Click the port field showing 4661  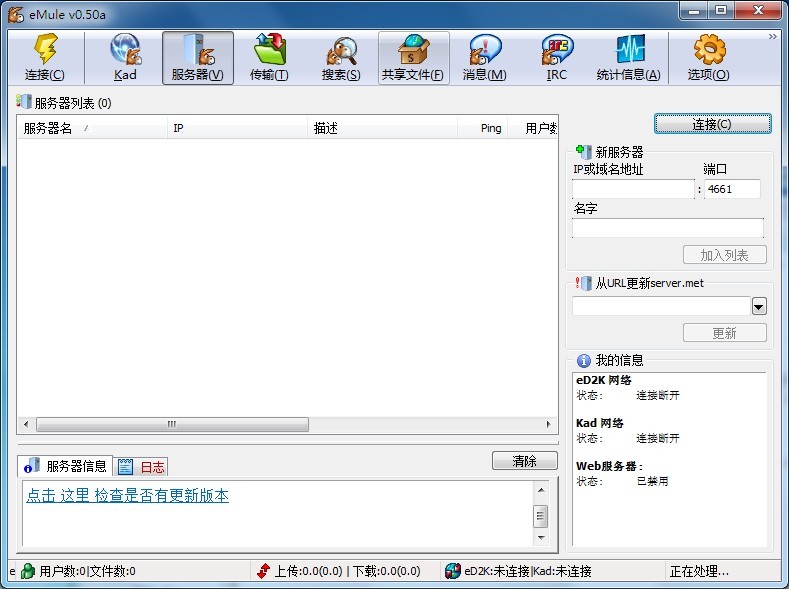(x=732, y=189)
